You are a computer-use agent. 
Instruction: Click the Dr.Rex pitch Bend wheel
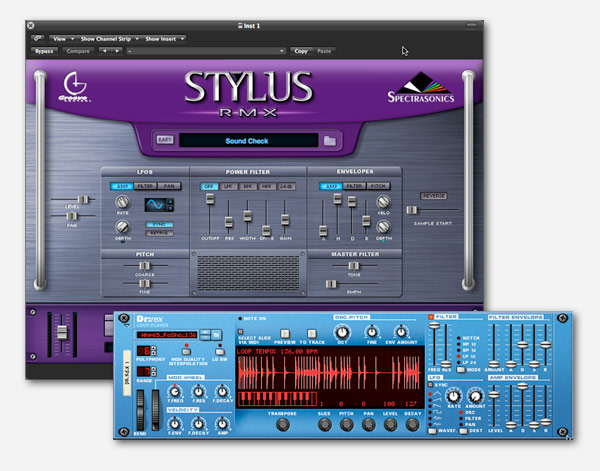tap(140, 410)
